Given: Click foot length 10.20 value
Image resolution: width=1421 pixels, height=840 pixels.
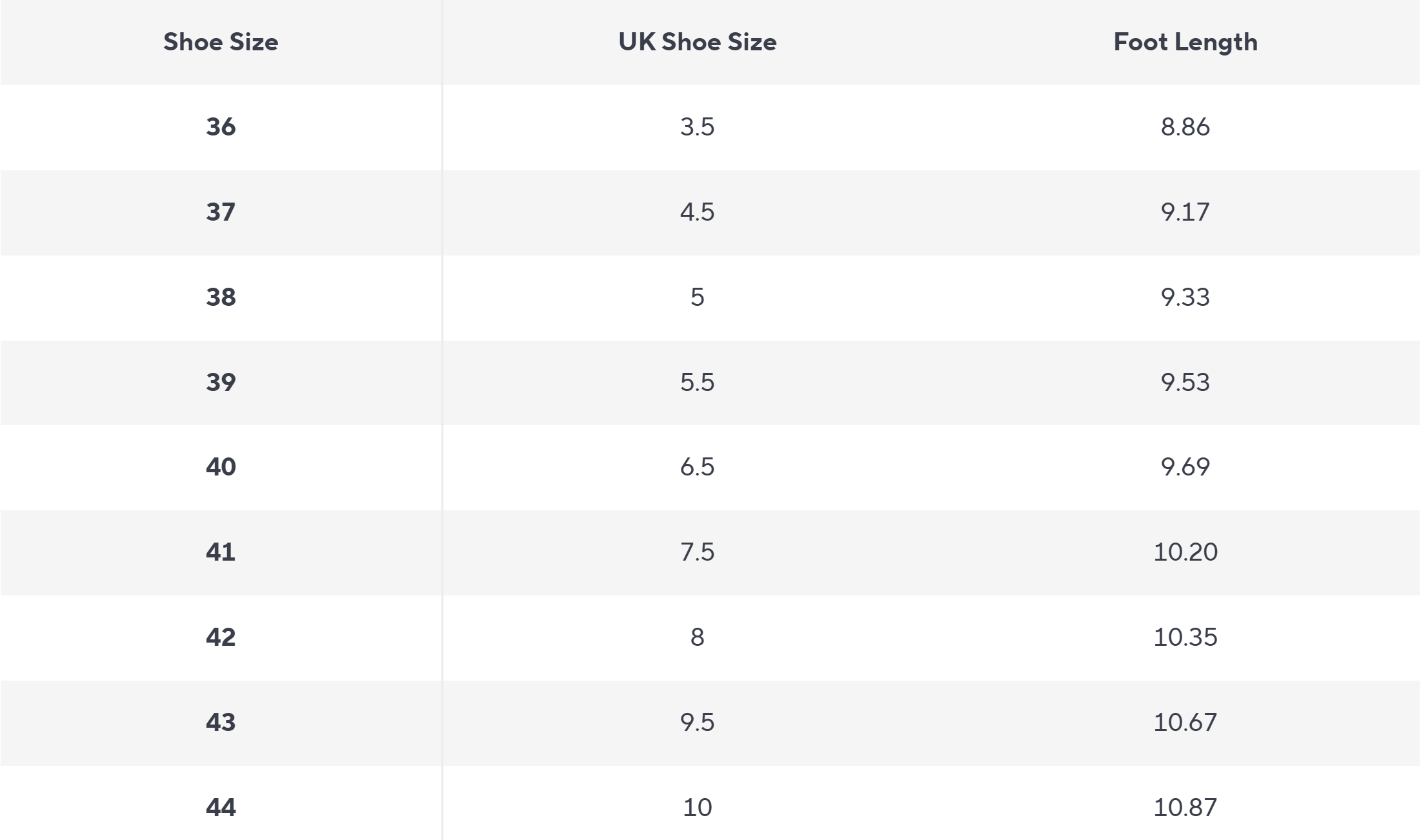Looking at the screenshot, I should [1185, 552].
